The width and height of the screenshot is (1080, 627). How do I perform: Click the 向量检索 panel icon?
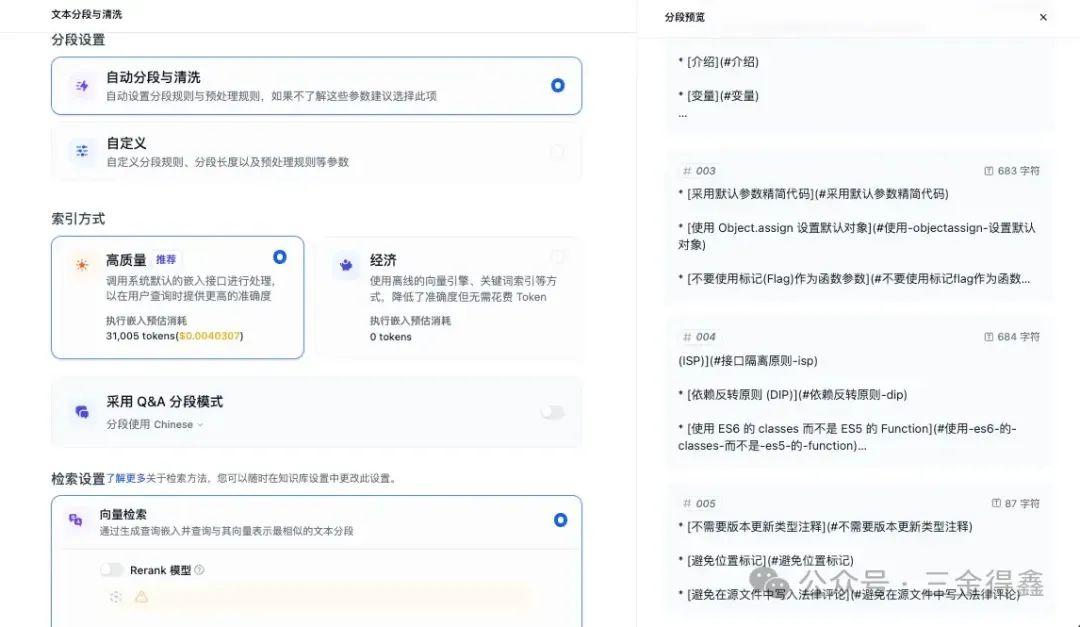click(x=76, y=518)
